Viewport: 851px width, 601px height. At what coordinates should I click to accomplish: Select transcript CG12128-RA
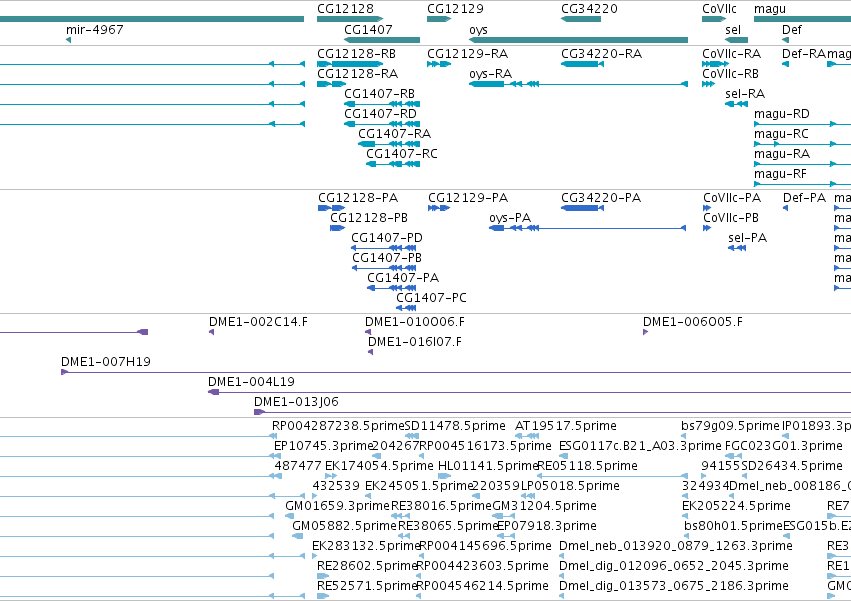[x=332, y=84]
